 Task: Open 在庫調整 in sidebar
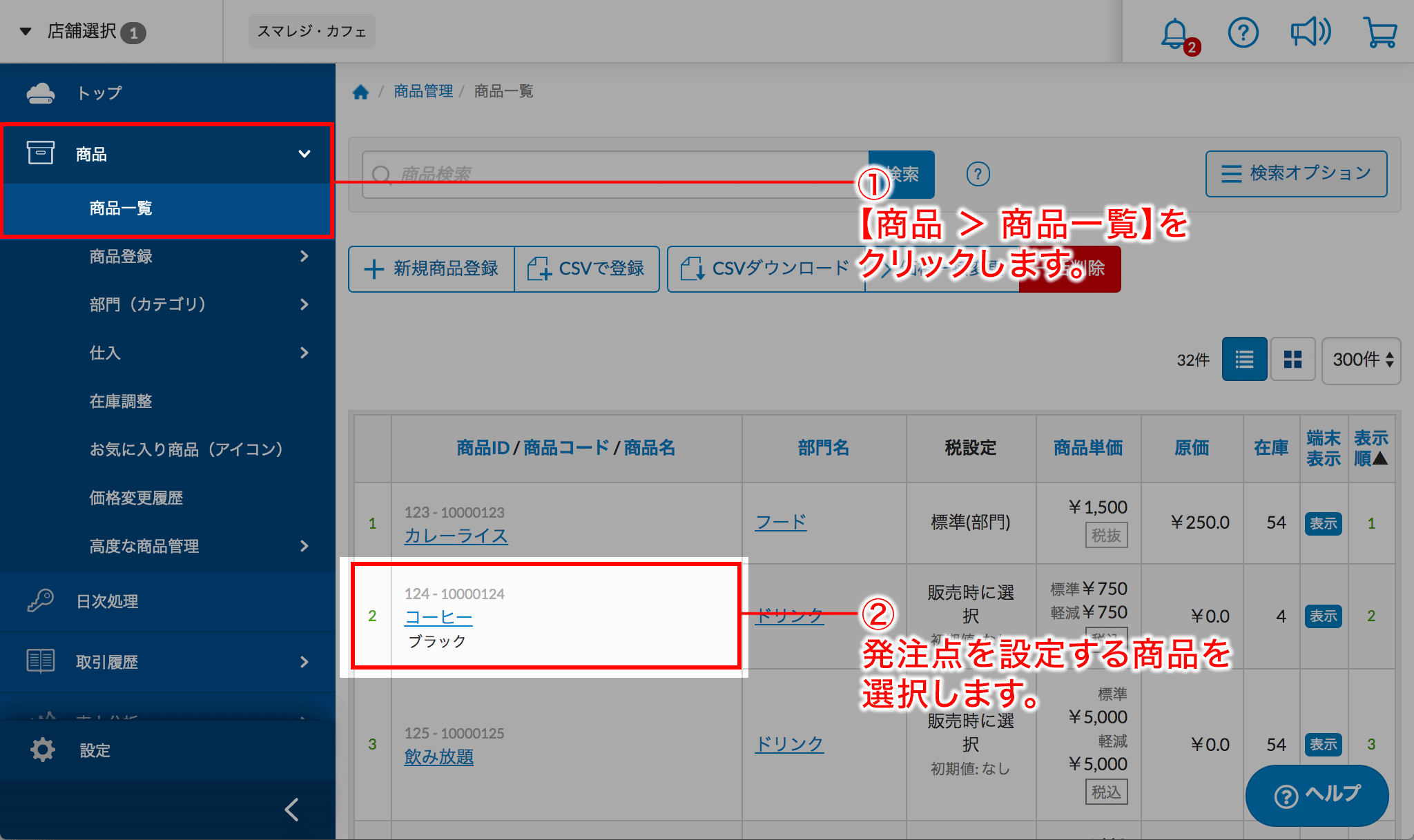click(121, 401)
